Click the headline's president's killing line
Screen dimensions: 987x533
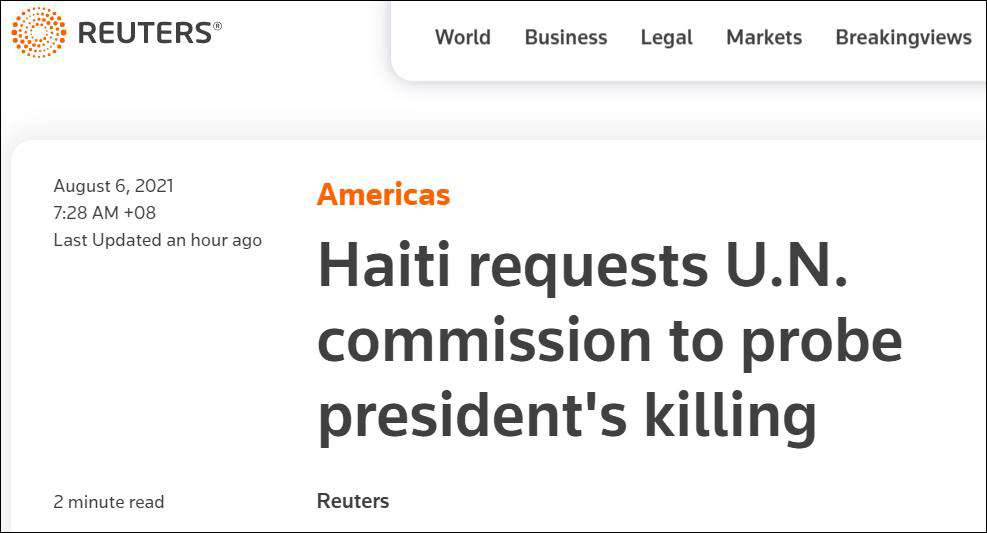pyautogui.click(x=566, y=415)
